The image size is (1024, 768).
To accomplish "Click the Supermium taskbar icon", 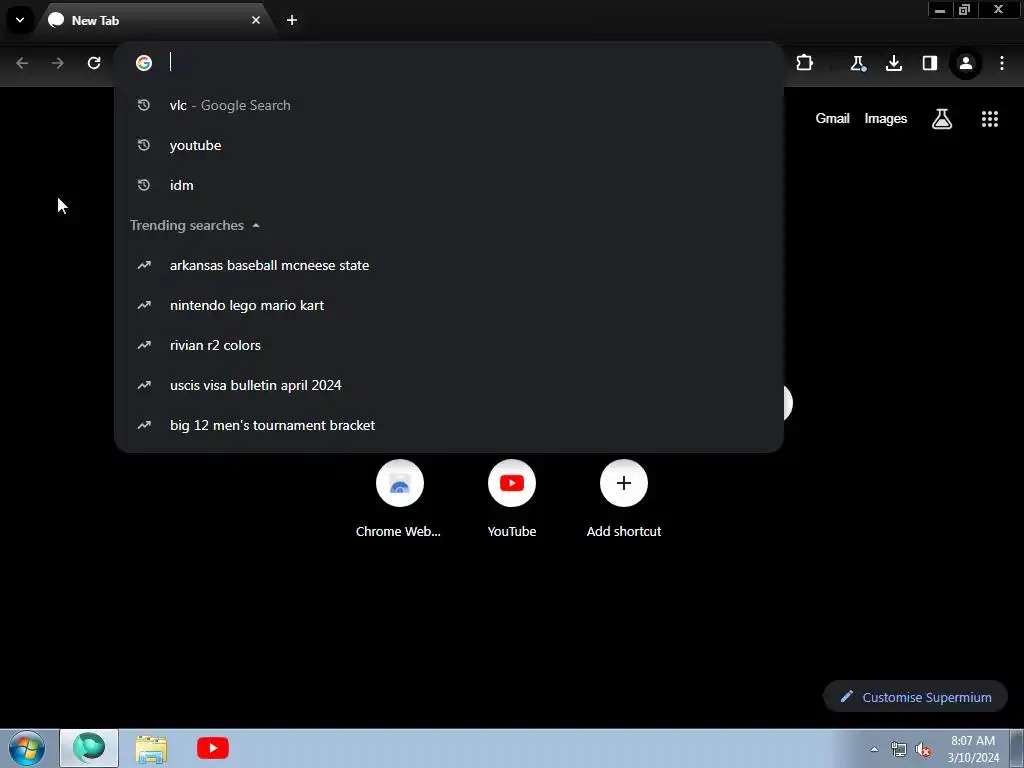I will coord(89,748).
